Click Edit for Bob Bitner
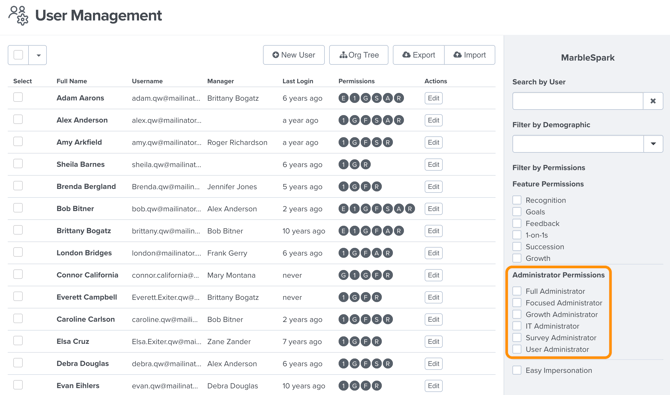670x395 pixels. (x=433, y=209)
